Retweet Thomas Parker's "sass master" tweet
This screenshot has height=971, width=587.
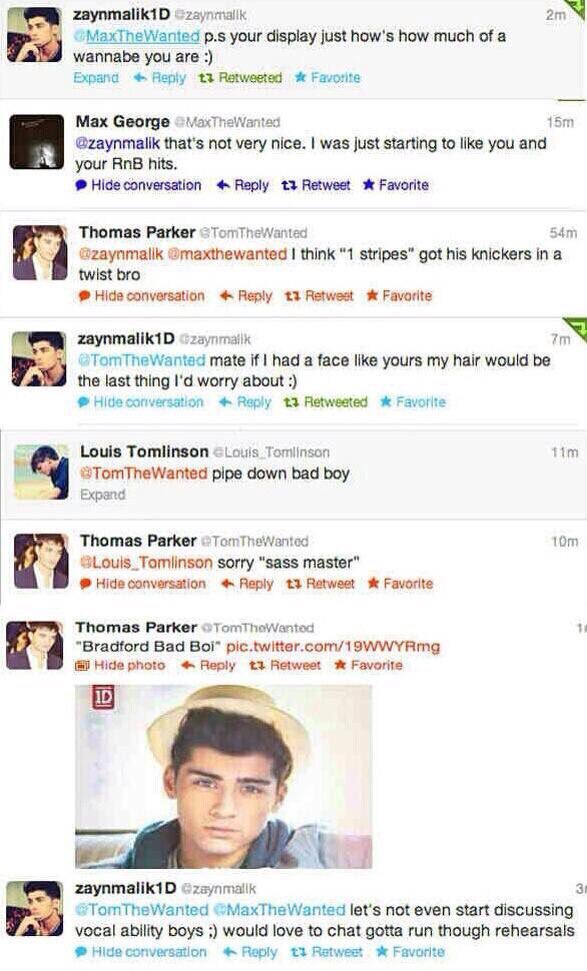point(320,583)
